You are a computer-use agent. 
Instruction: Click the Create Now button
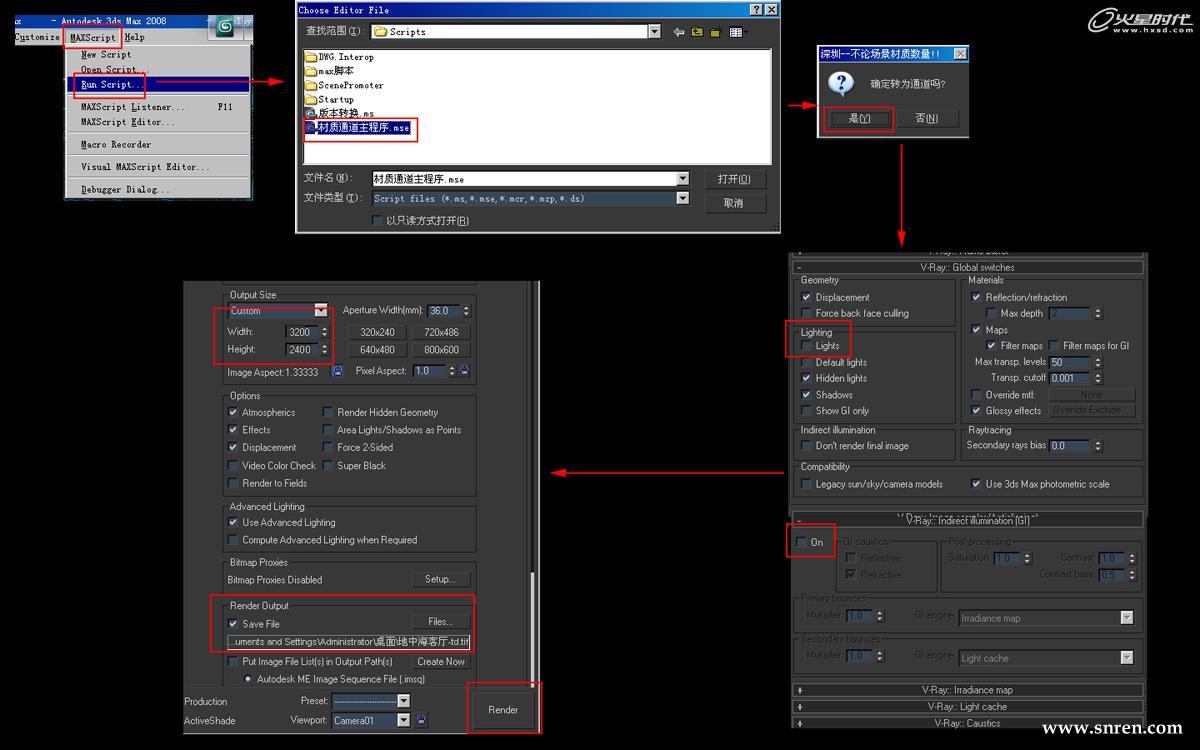[x=441, y=661]
